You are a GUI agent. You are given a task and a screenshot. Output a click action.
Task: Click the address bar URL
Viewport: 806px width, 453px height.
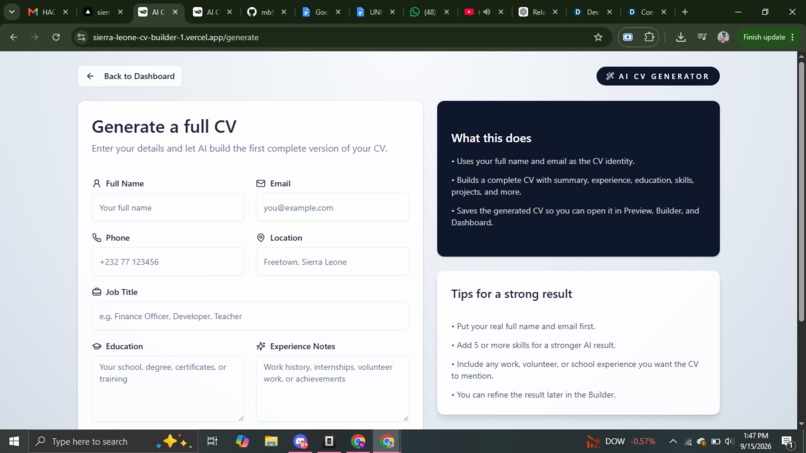click(176, 37)
